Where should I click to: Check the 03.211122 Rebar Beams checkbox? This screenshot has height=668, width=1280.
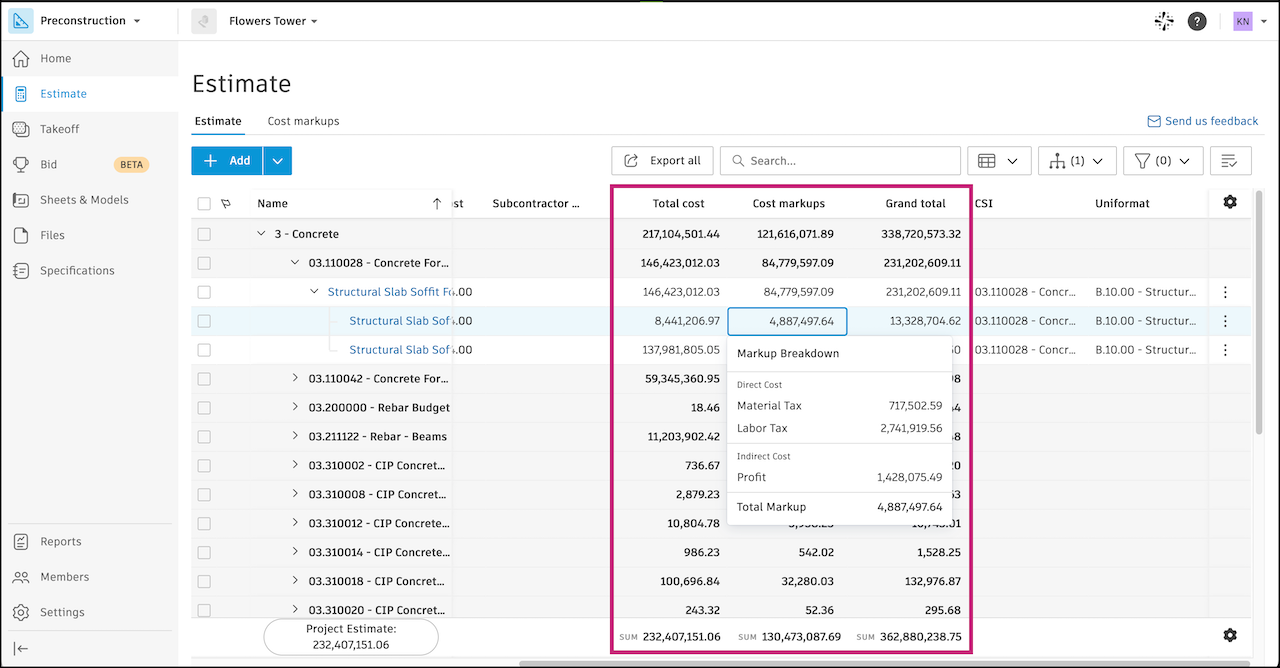(204, 437)
